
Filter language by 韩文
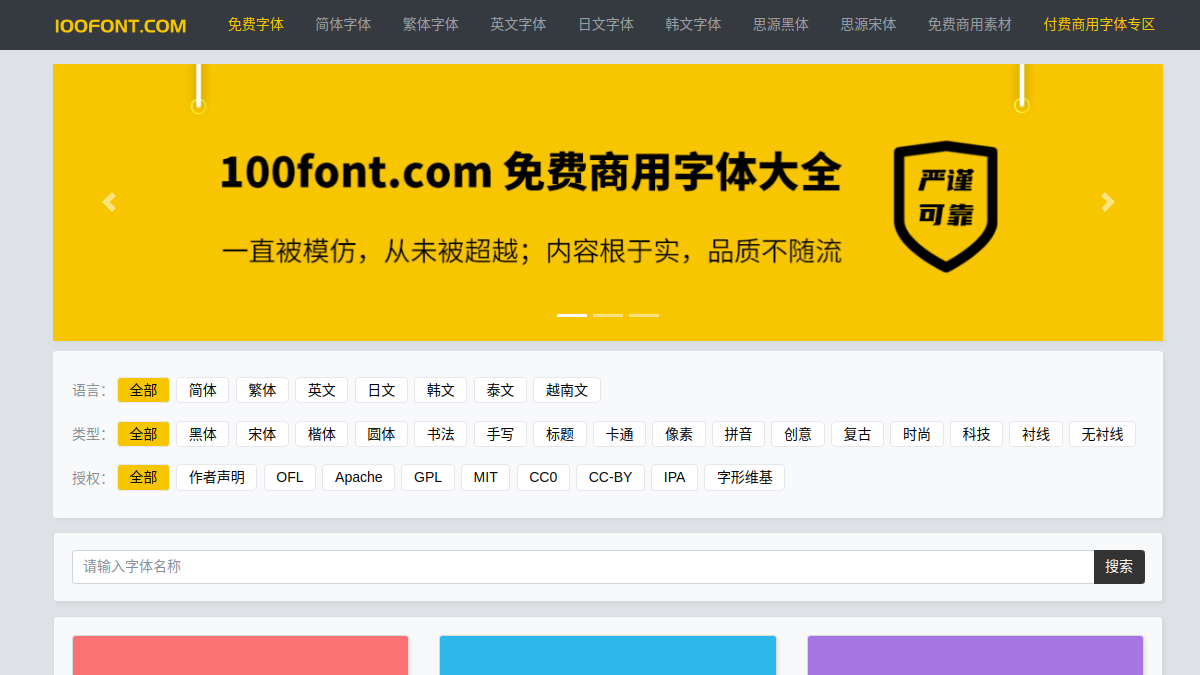click(x=441, y=390)
